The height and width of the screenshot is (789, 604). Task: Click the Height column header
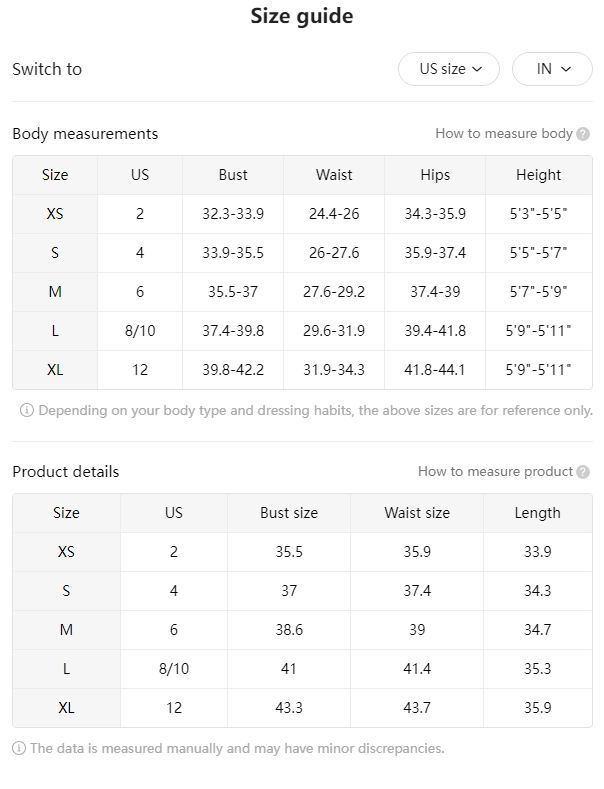click(x=539, y=175)
